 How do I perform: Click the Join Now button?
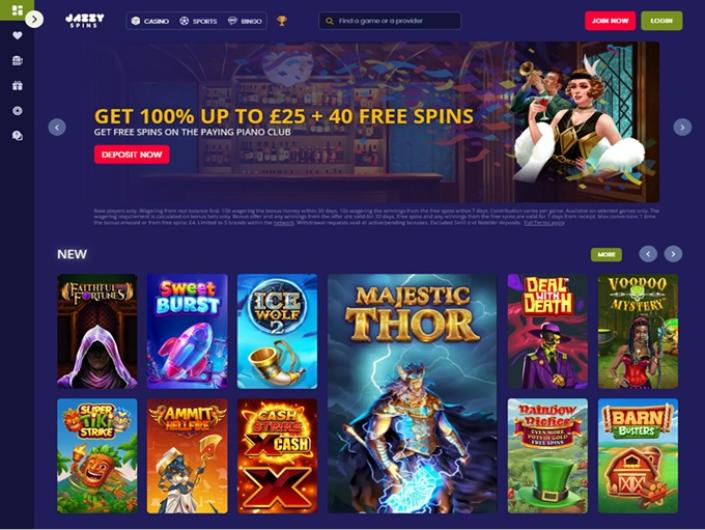[x=610, y=21]
